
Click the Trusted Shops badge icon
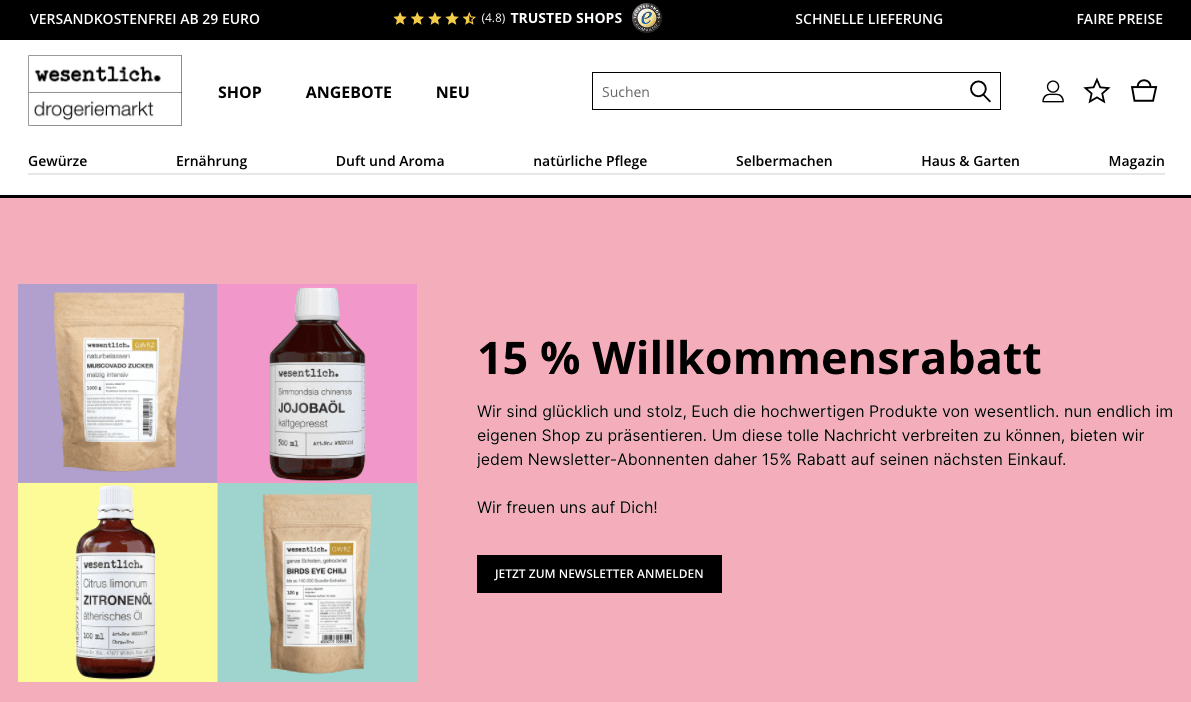(x=647, y=18)
